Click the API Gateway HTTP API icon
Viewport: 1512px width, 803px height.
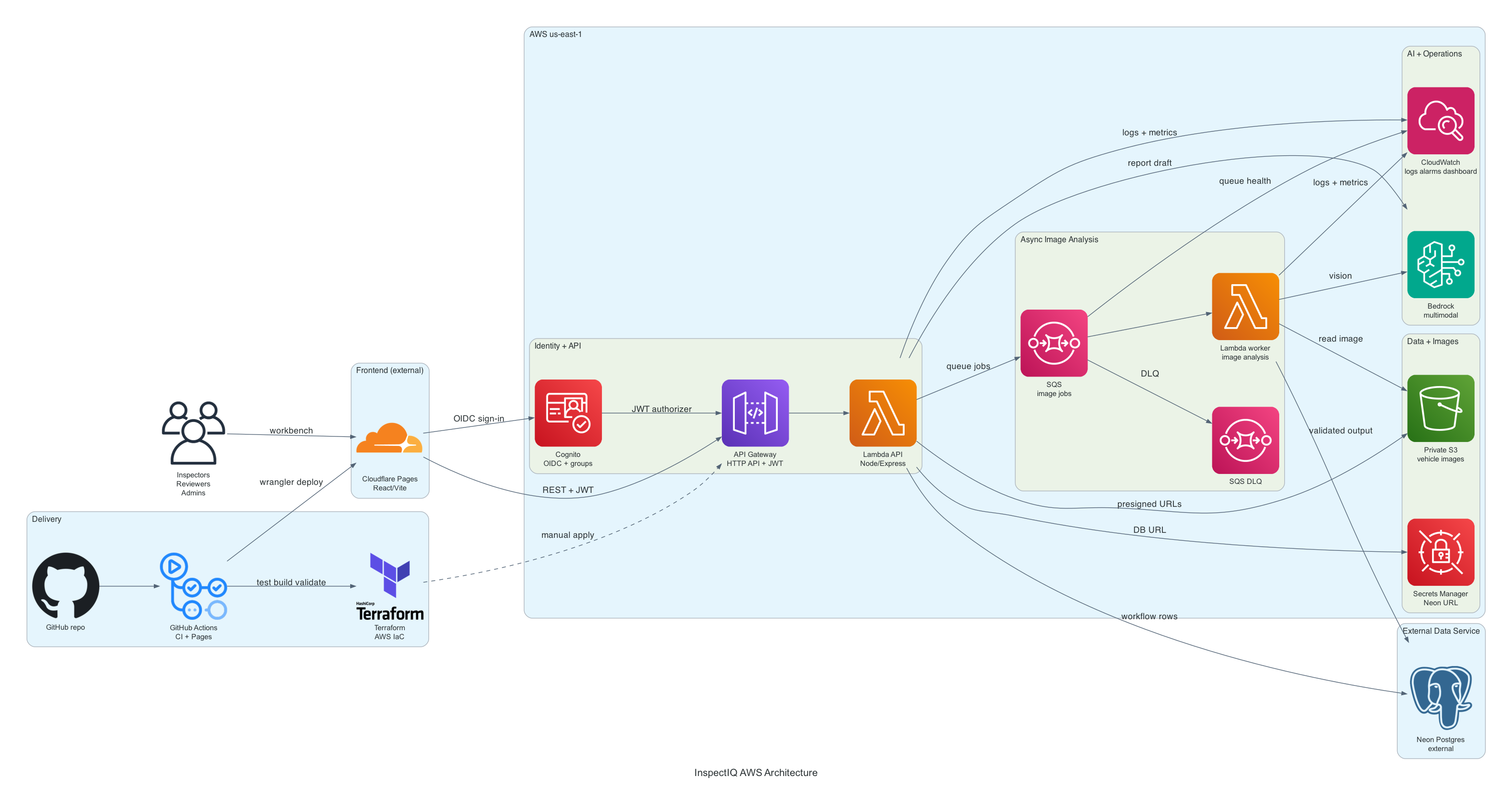point(755,412)
